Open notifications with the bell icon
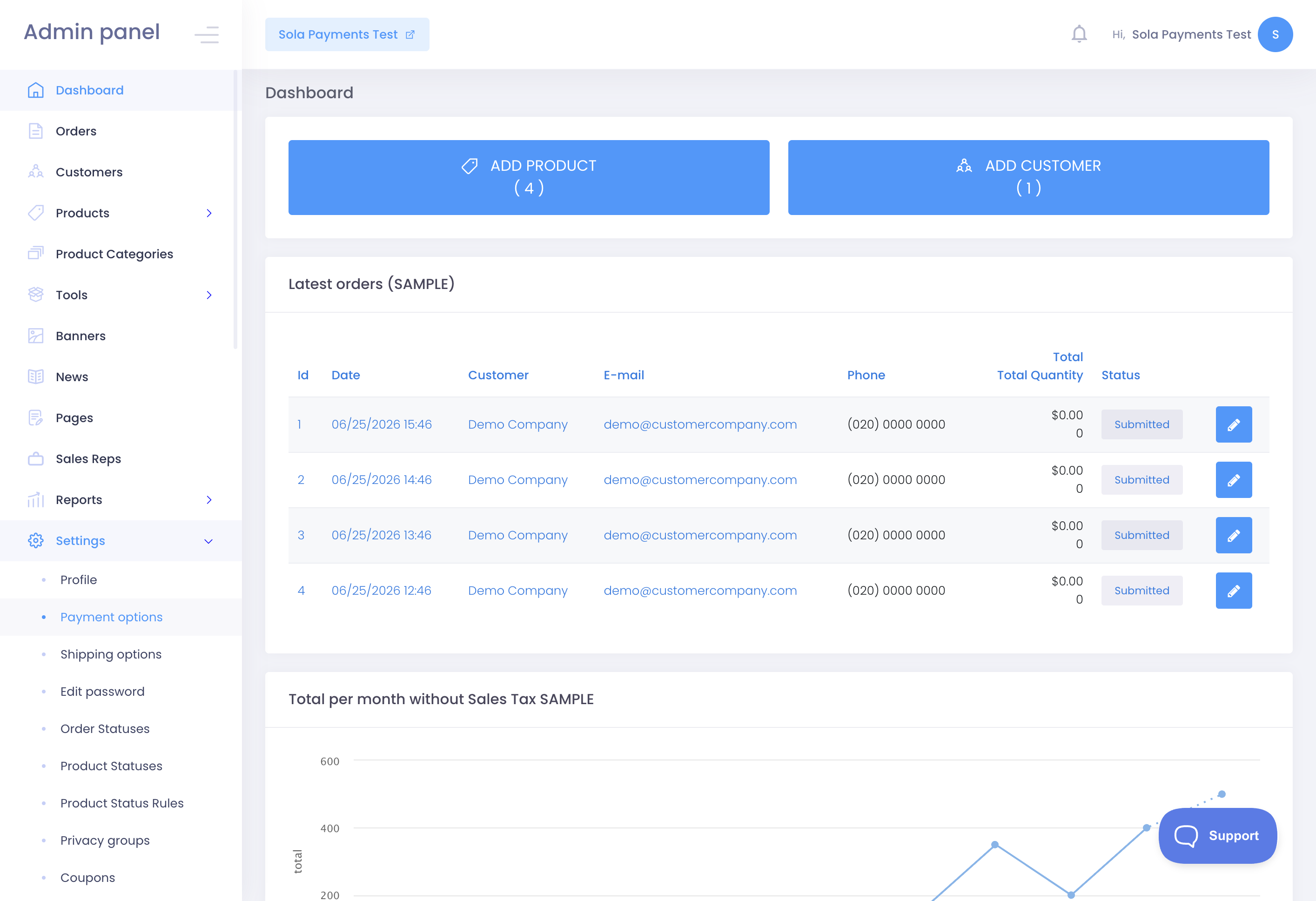 click(x=1079, y=34)
